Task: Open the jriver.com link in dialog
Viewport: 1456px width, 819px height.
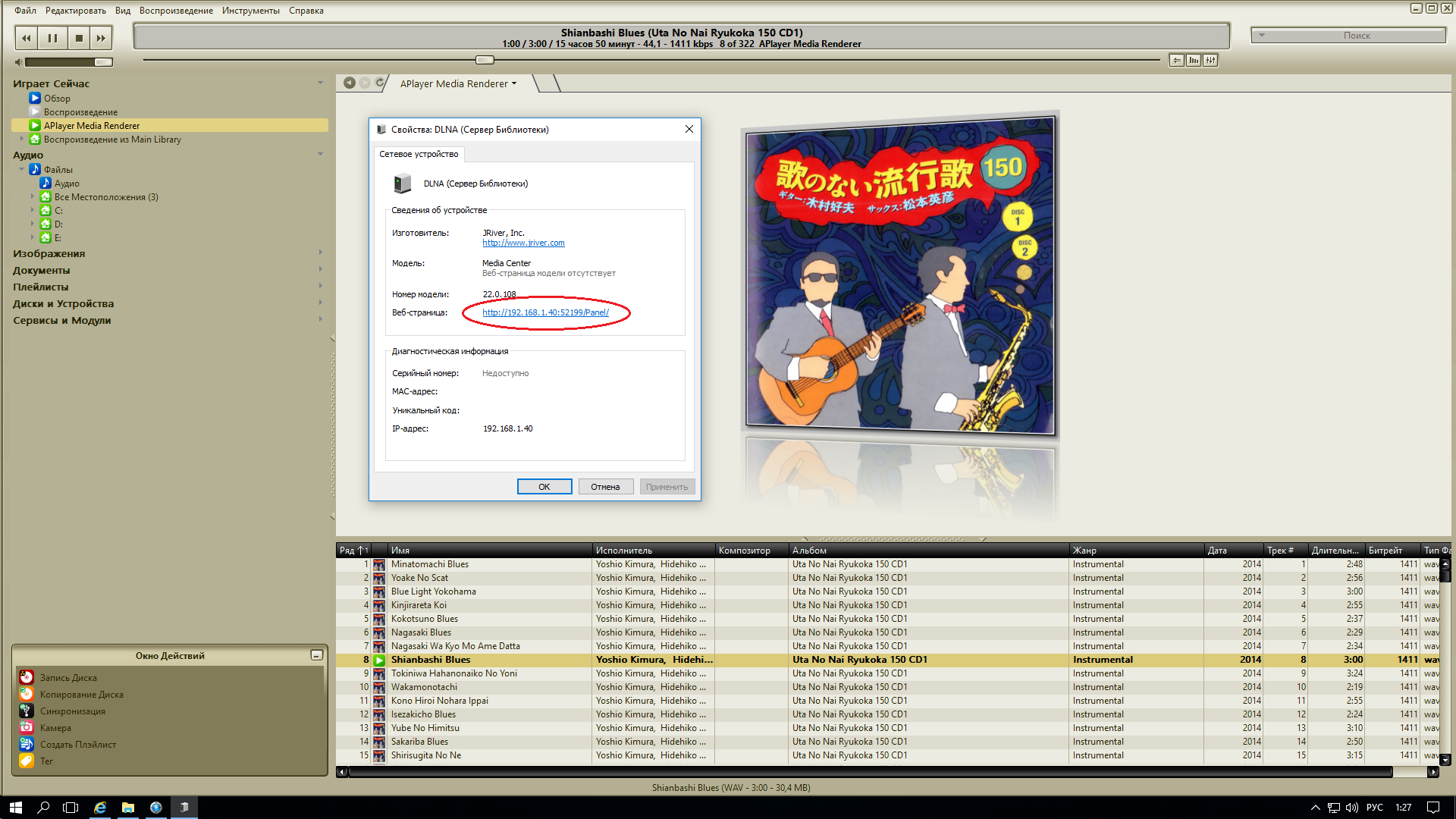Action: click(x=523, y=243)
